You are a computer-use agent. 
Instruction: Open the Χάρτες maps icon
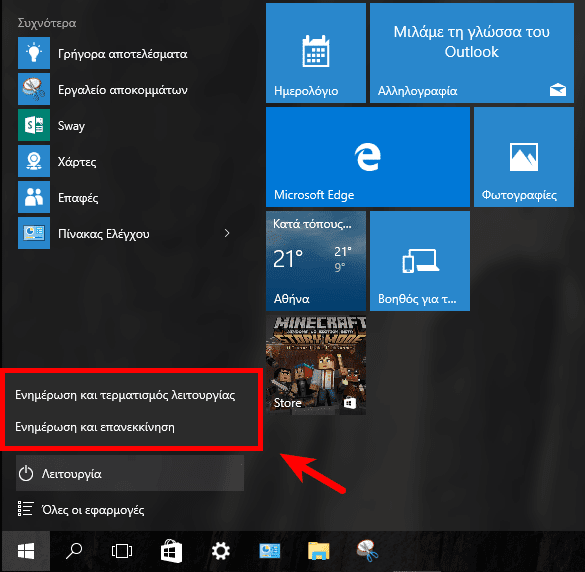(34, 161)
